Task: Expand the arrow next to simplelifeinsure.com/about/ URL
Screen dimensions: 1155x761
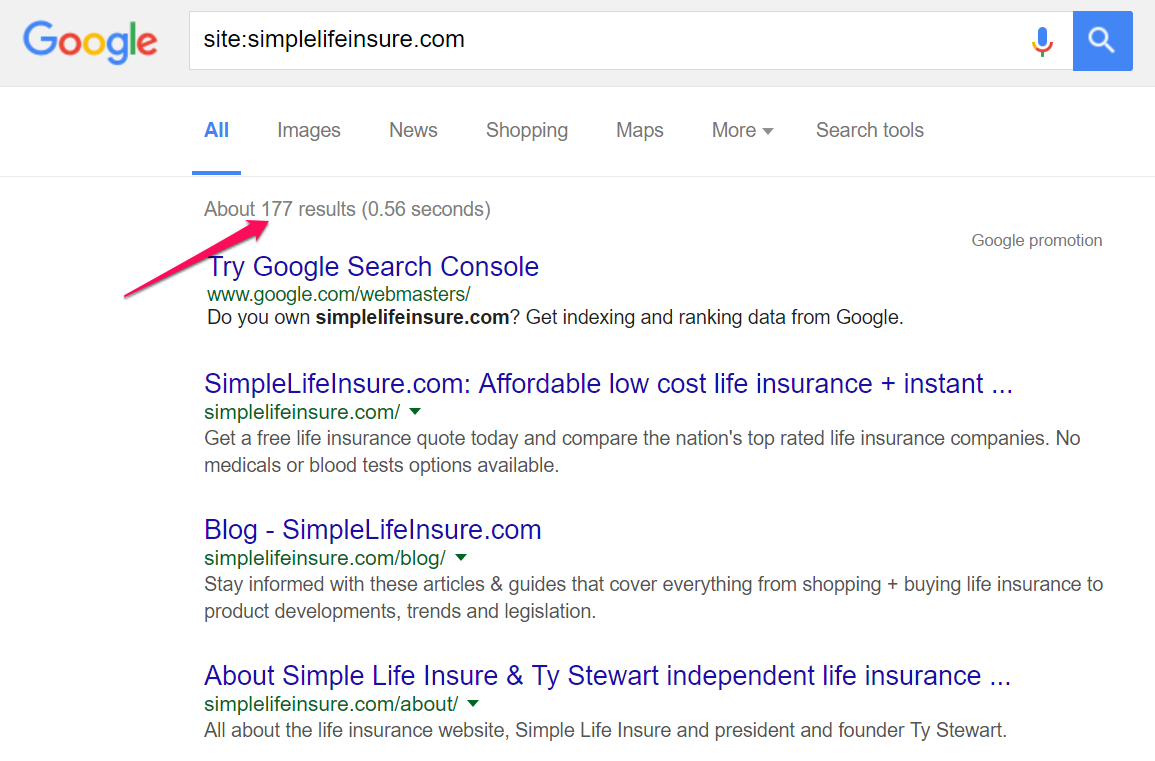Action: coord(473,704)
